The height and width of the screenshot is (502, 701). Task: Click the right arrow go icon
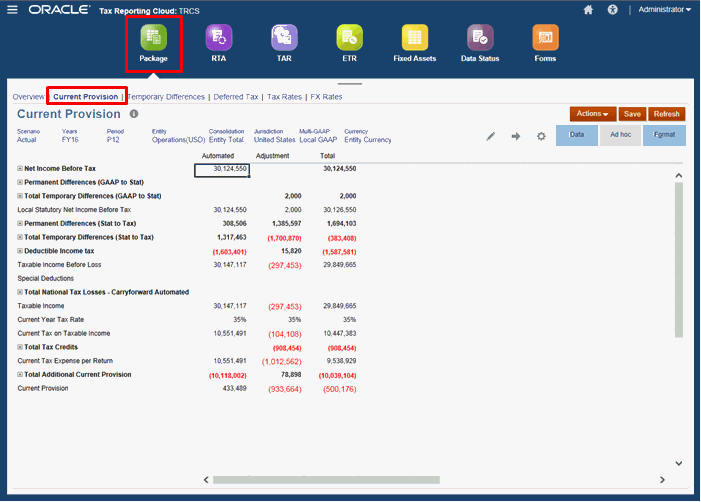(x=516, y=136)
